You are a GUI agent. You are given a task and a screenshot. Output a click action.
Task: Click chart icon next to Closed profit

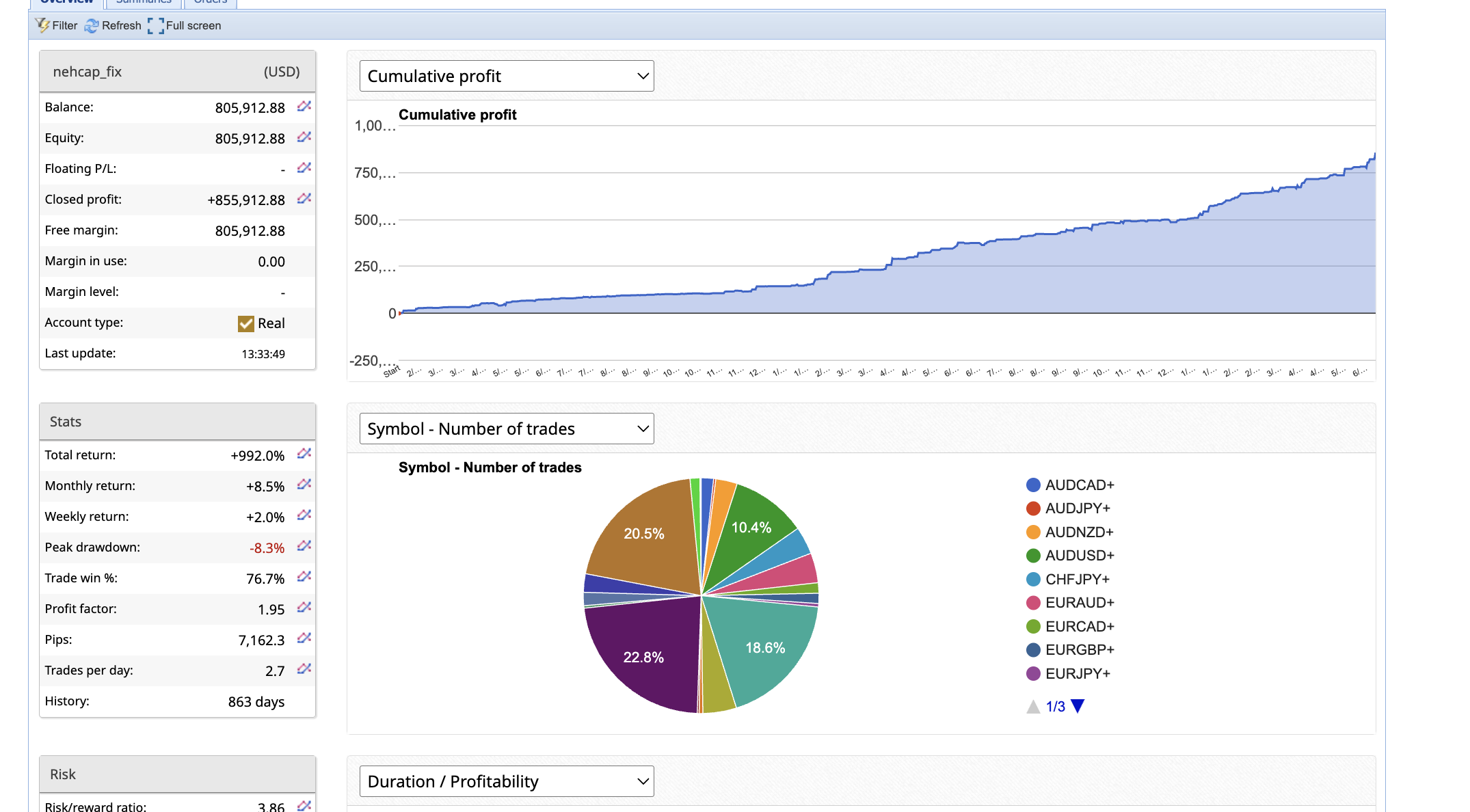click(x=304, y=198)
